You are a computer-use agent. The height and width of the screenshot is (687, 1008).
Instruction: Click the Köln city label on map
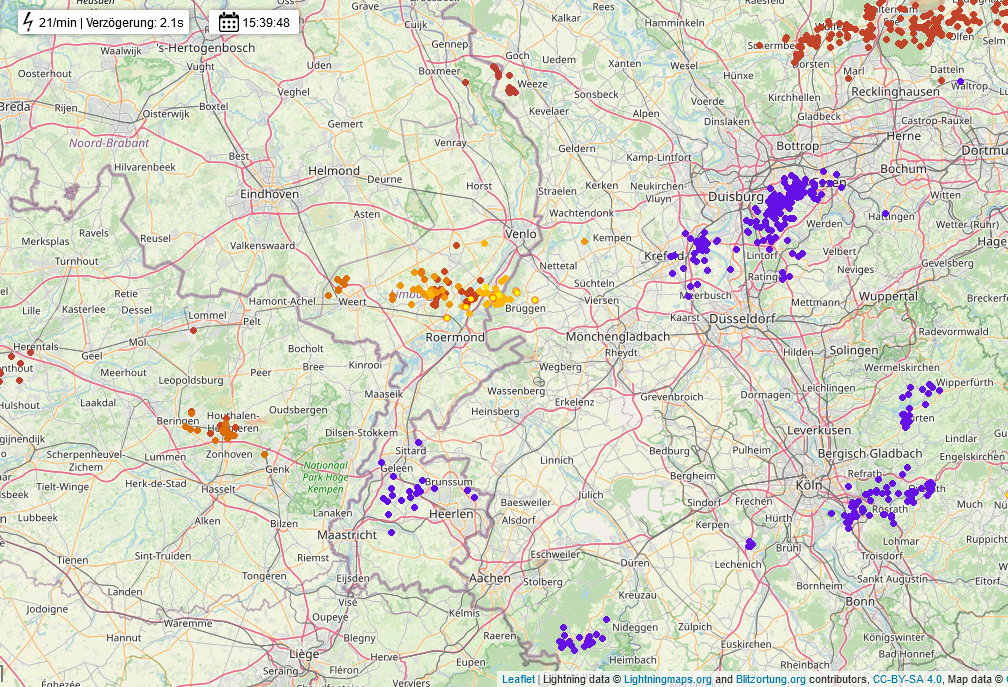tap(808, 485)
